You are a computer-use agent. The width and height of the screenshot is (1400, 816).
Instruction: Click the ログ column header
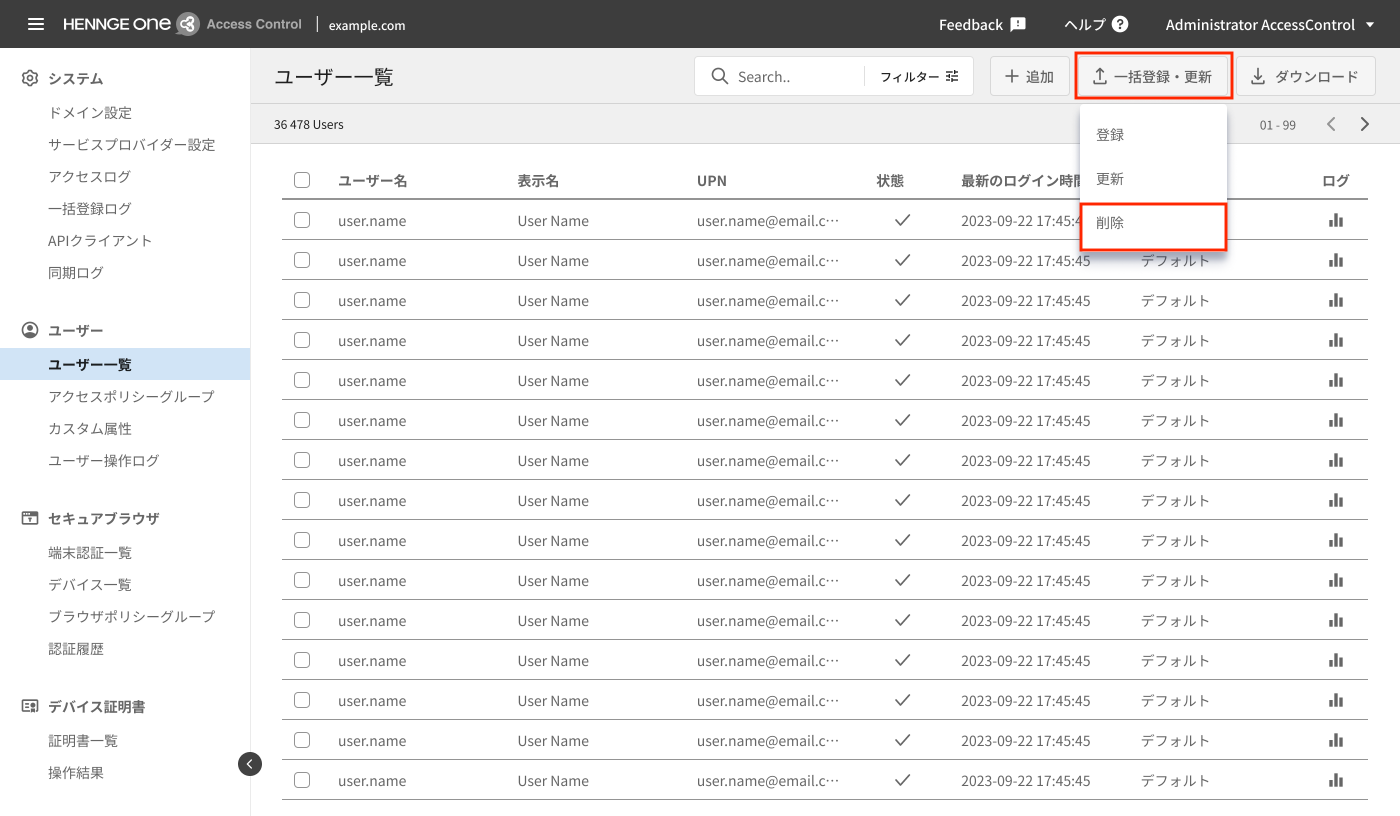tap(1335, 181)
